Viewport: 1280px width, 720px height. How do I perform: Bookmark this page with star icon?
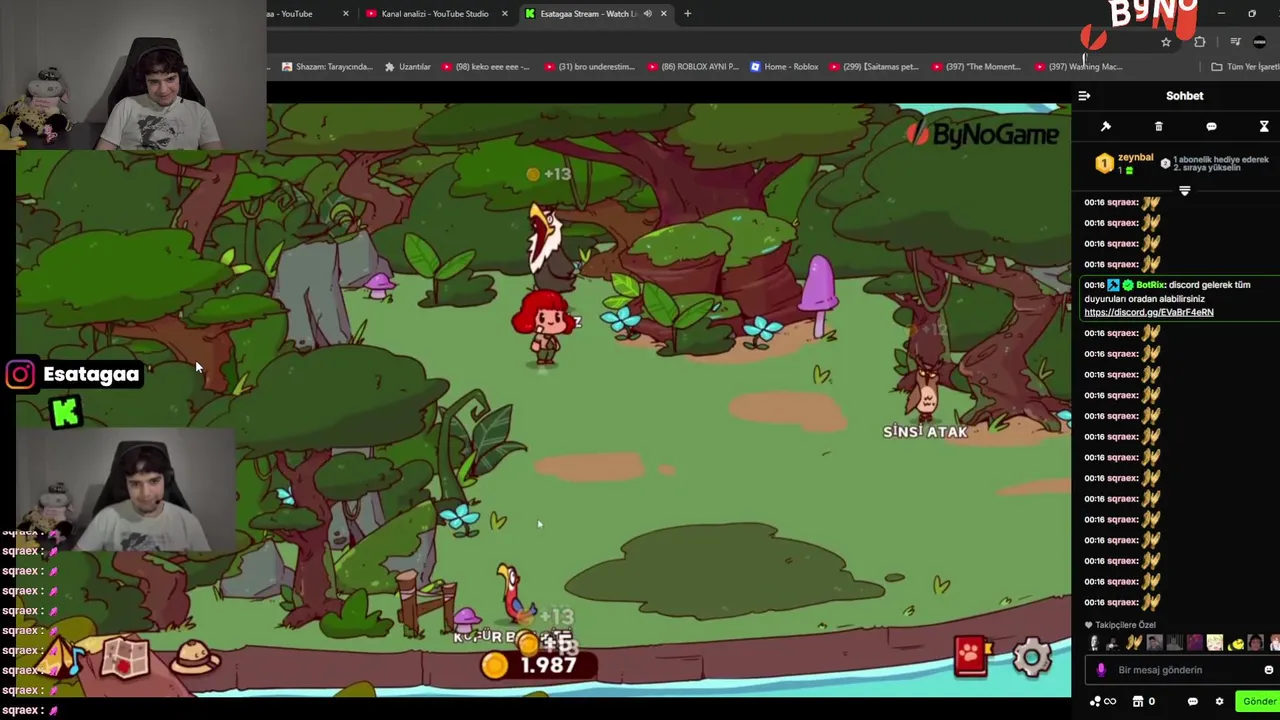click(1166, 42)
